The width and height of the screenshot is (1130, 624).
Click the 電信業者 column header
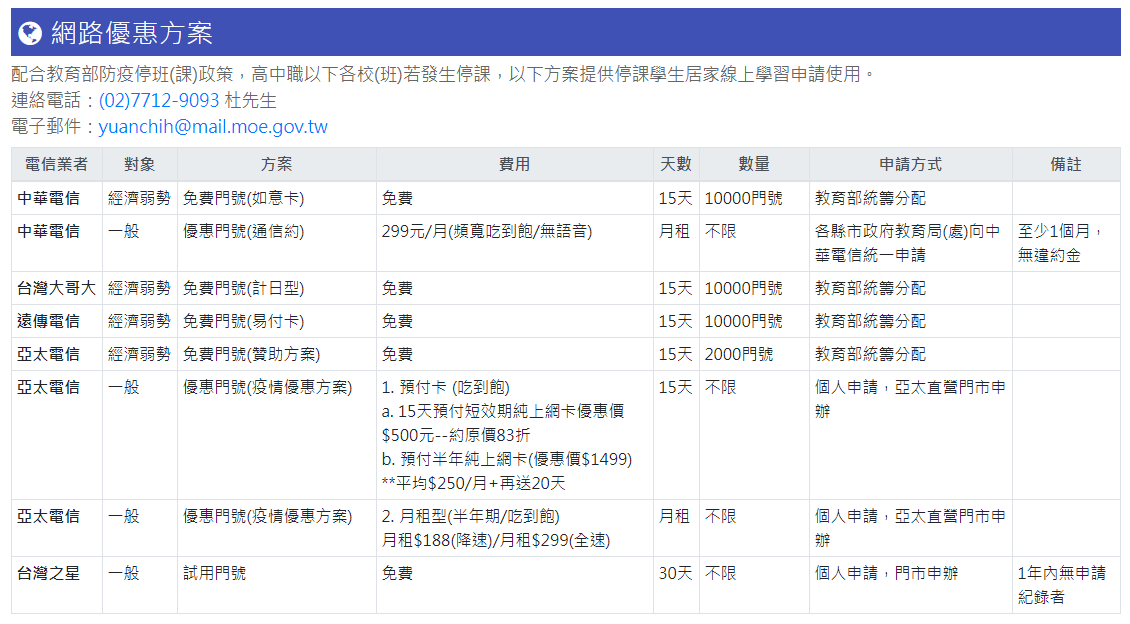coord(57,164)
